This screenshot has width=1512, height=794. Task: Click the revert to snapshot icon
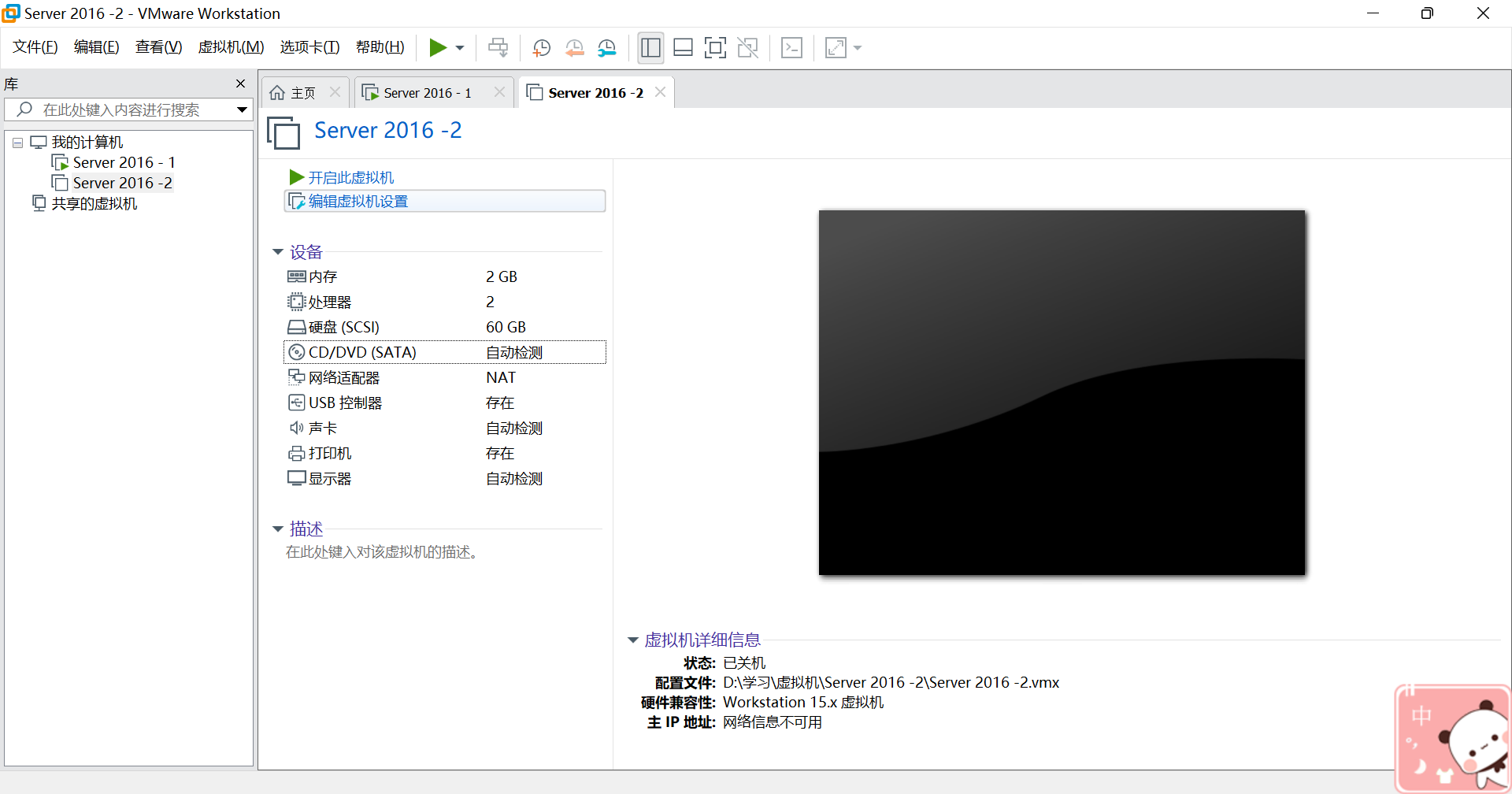tap(574, 48)
